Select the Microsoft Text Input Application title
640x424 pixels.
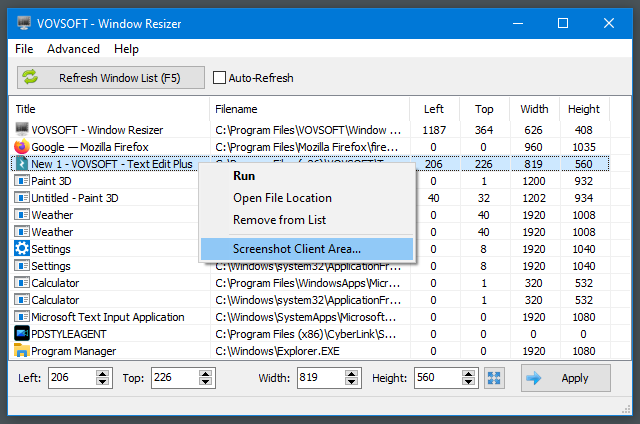pos(108,317)
